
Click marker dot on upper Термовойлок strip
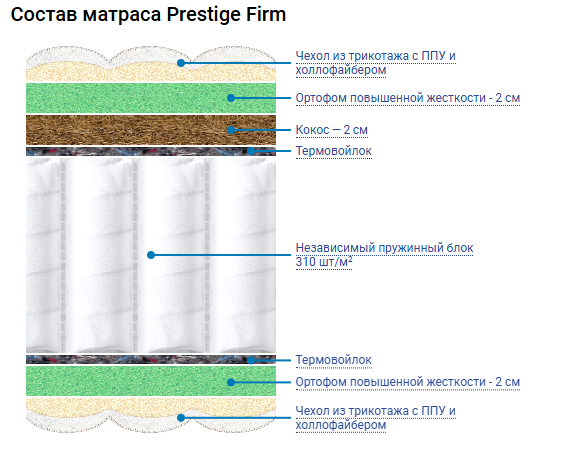(x=251, y=151)
